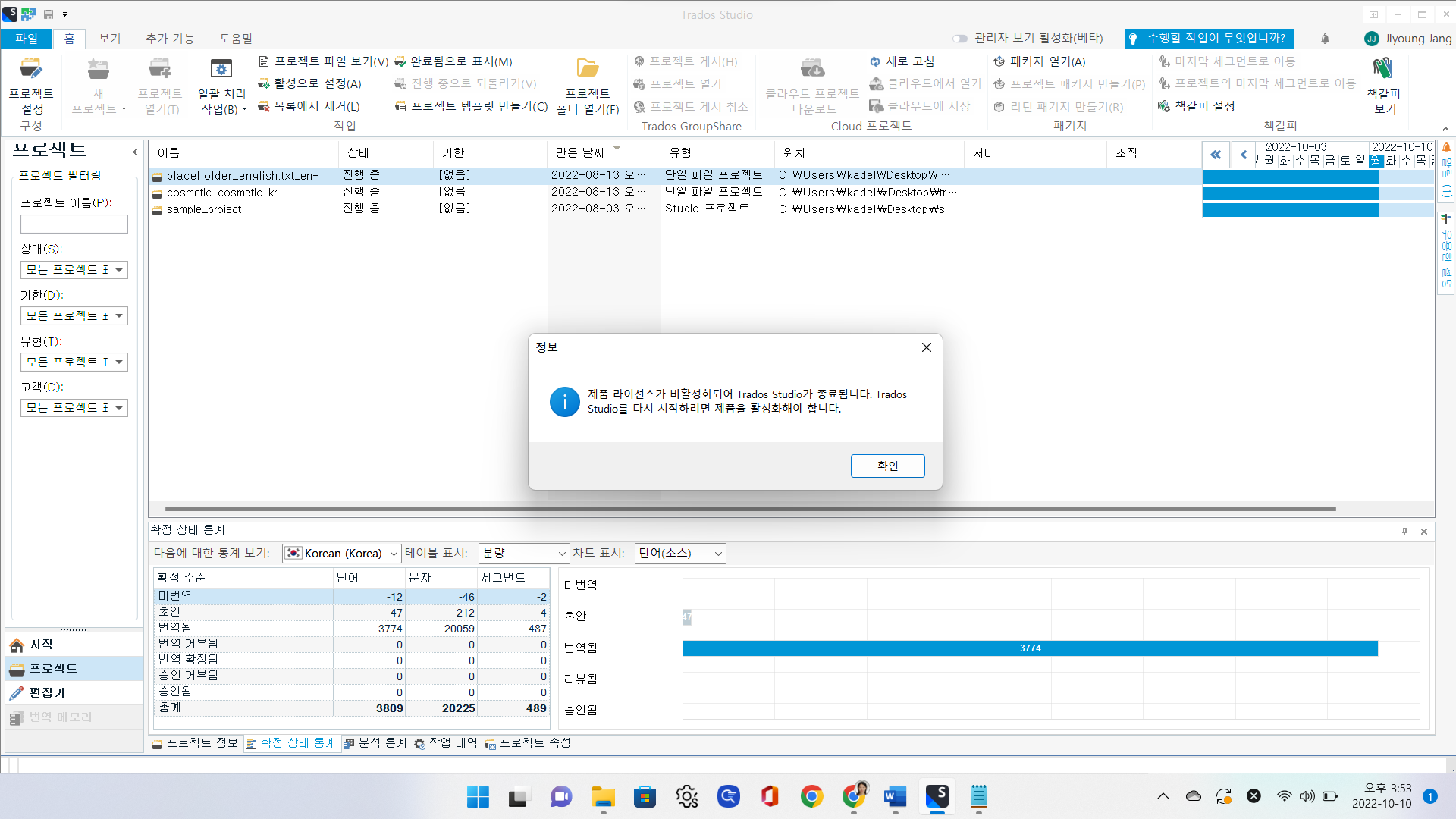Click 확인 in the 정보 dialog

pyautogui.click(x=887, y=466)
